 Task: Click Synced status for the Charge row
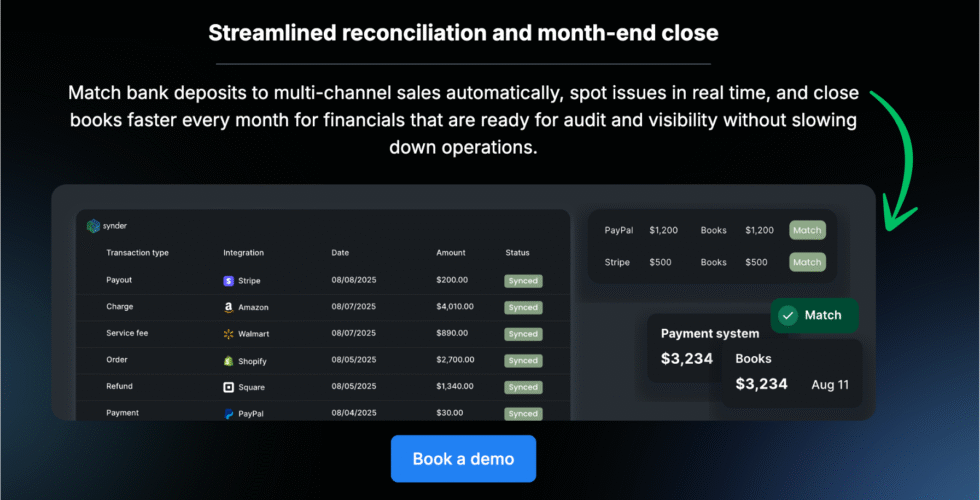tap(523, 308)
